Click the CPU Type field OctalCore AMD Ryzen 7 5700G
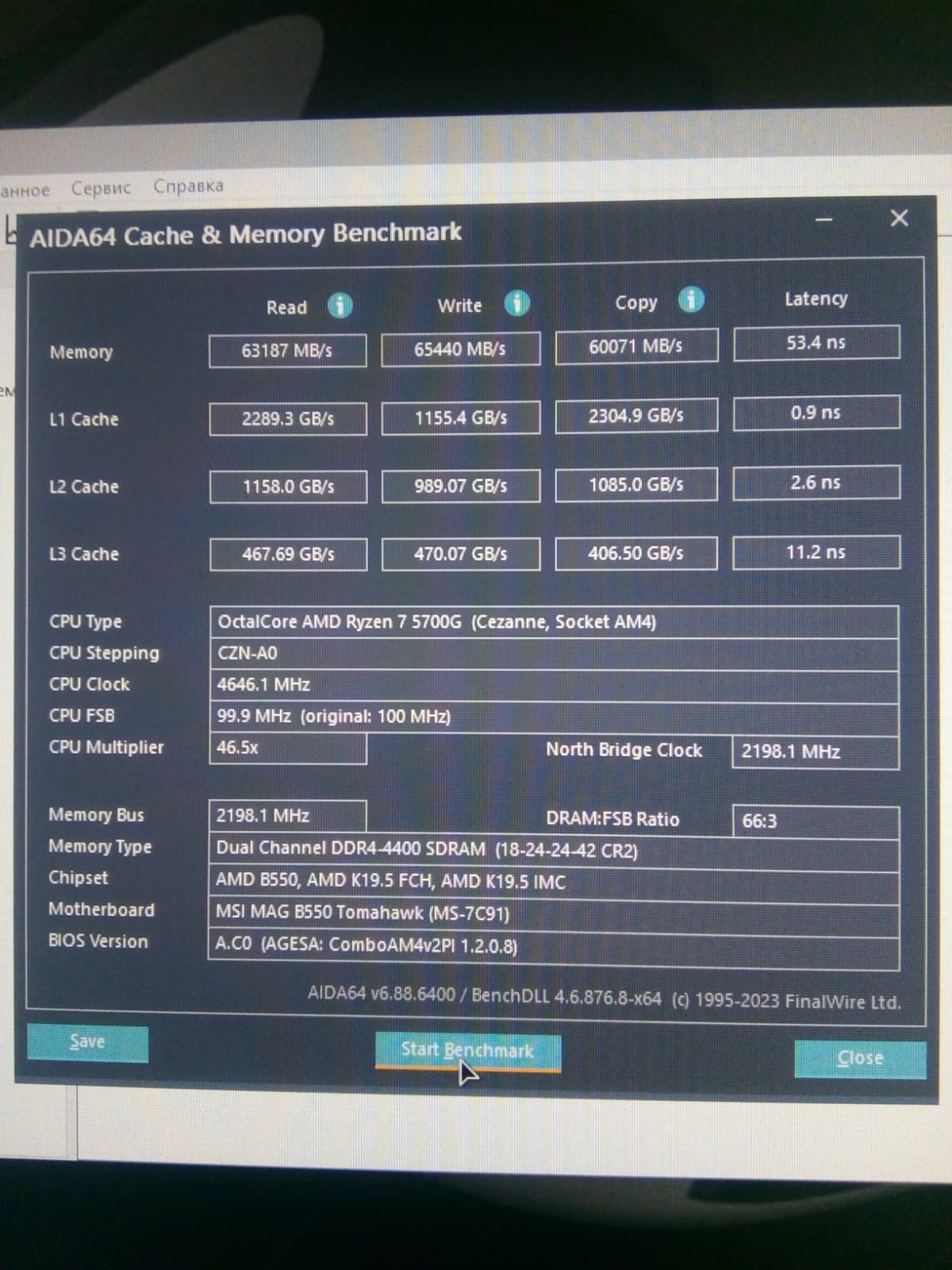The width and height of the screenshot is (952, 1270). coord(554,622)
